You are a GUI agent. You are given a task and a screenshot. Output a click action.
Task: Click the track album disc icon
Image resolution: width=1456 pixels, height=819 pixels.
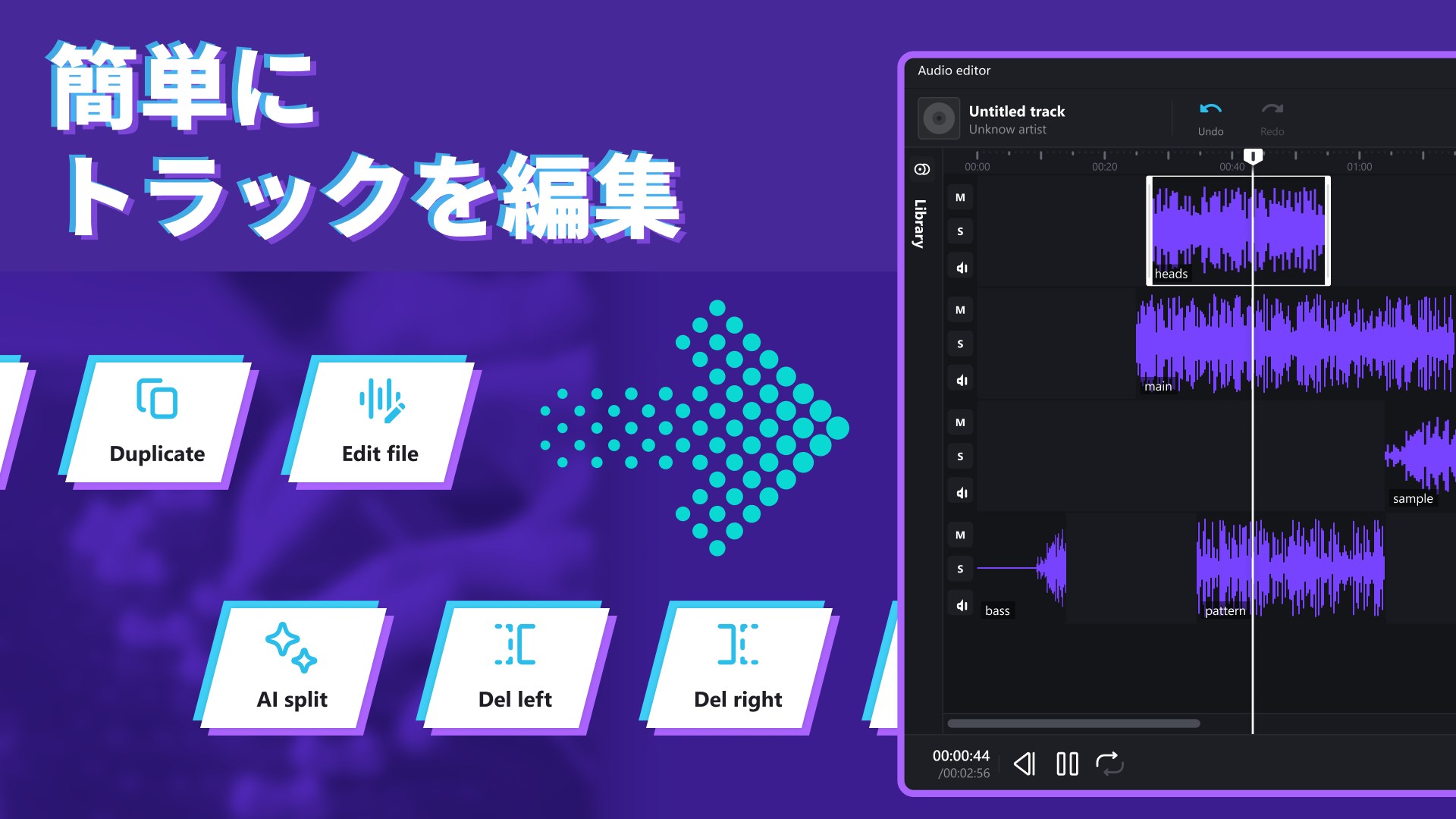[x=939, y=118]
